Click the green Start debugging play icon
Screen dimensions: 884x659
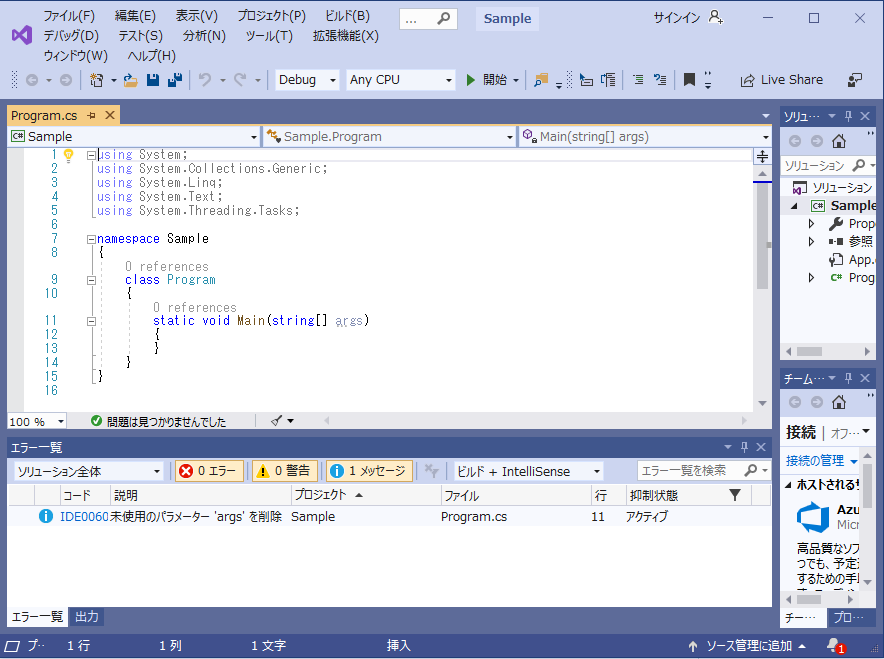[x=470, y=80]
